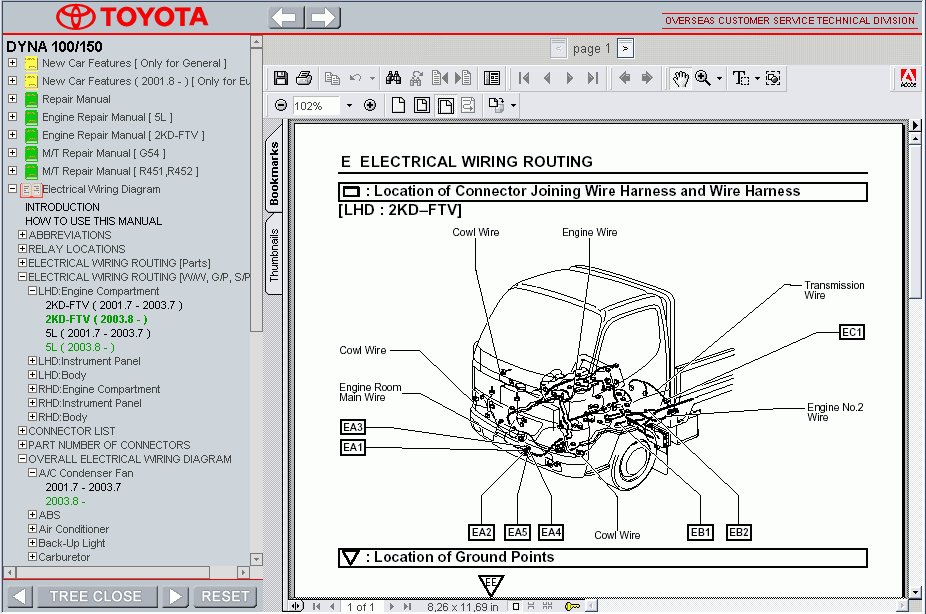Expand the ABBREVIATIONS tree node
926x614 pixels.
coord(22,235)
